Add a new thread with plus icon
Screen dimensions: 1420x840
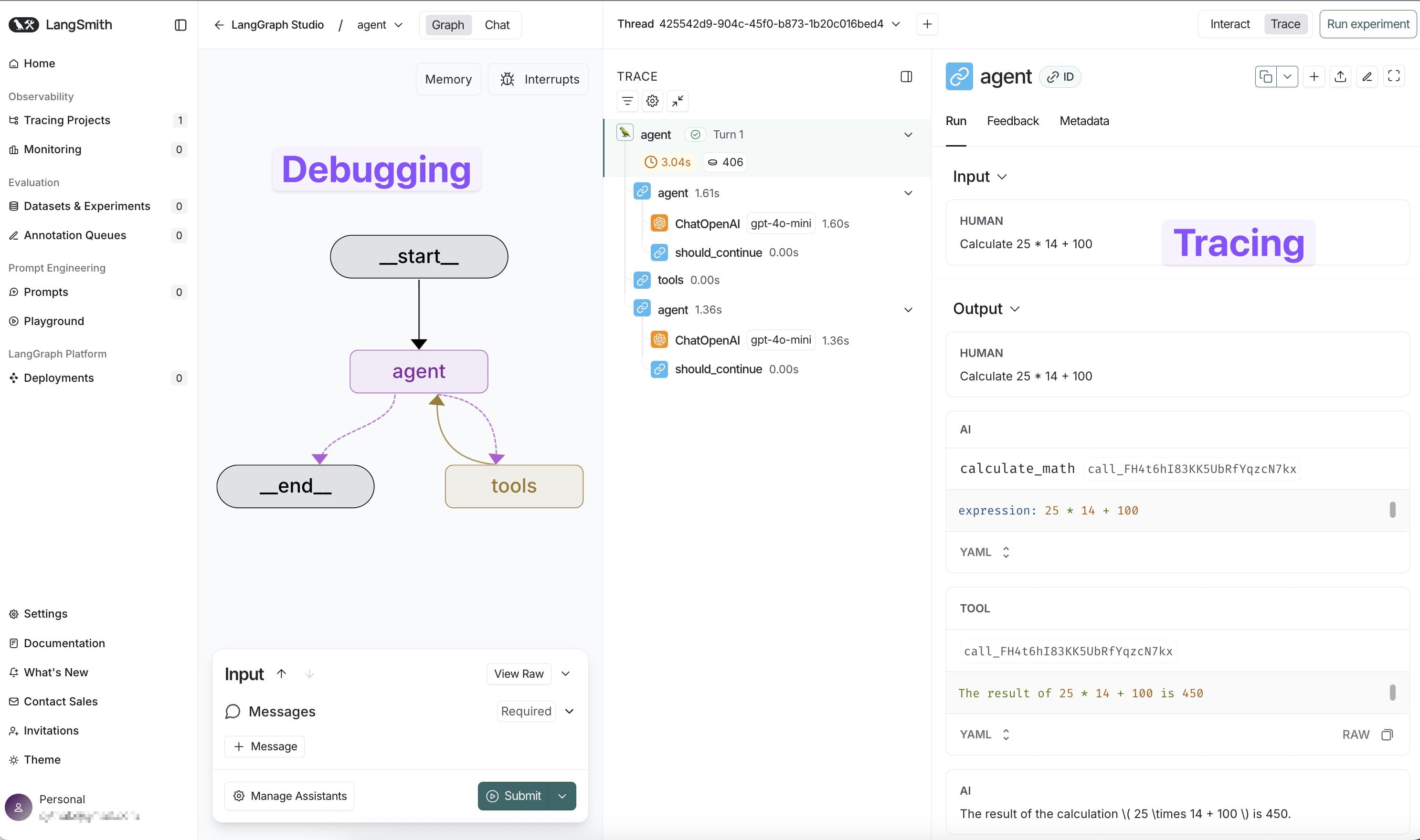pos(927,24)
